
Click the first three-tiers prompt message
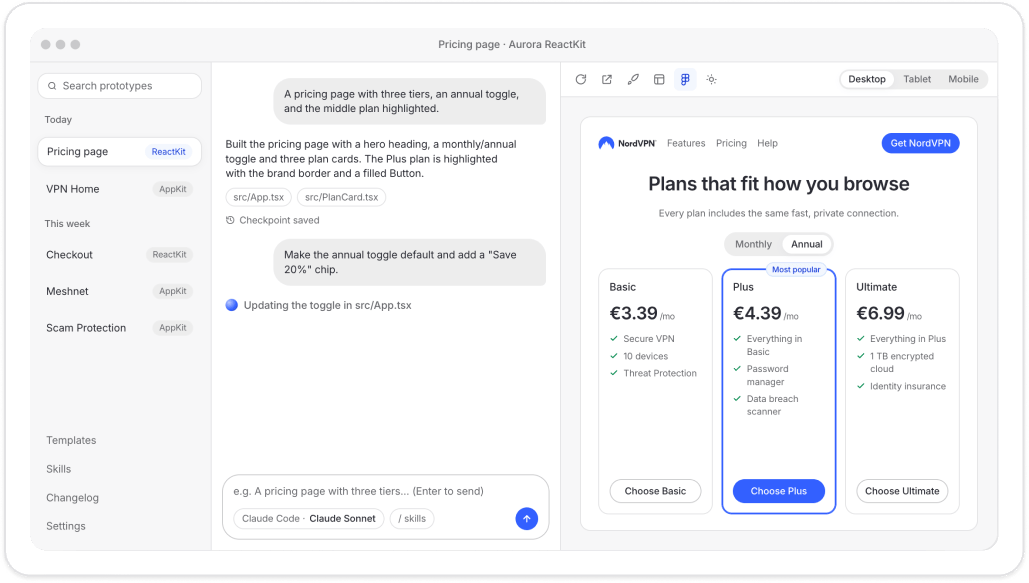click(410, 101)
